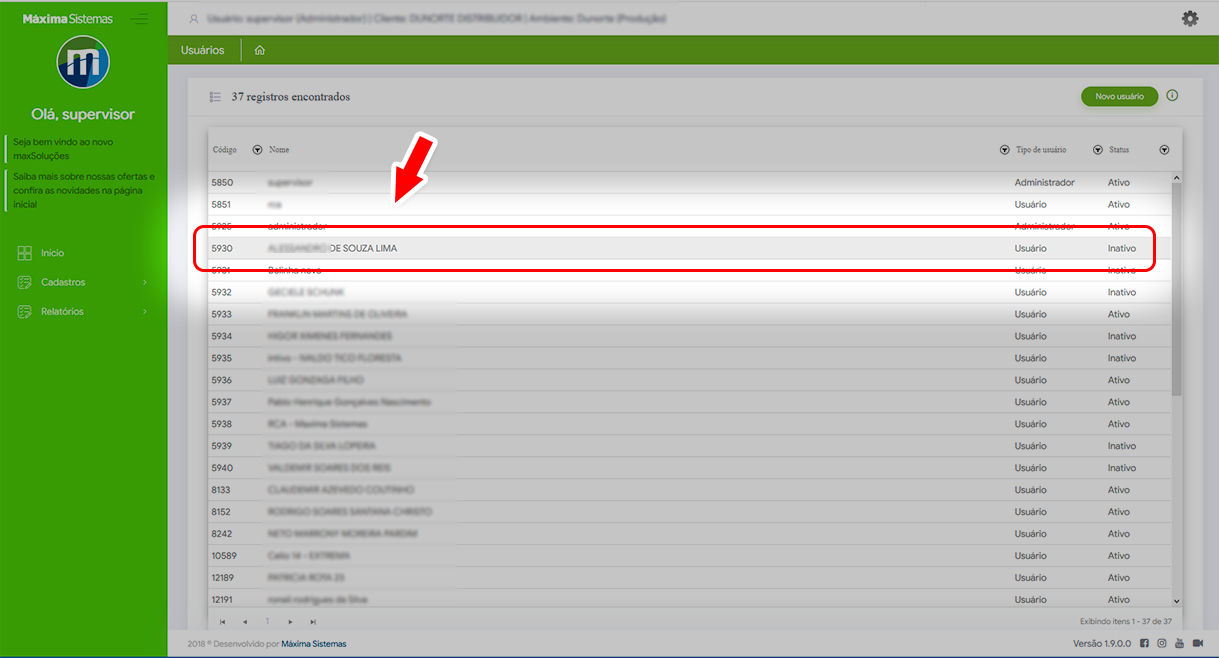This screenshot has width=1219, height=658.
Task: Open the Instagram icon in footer
Action: pyautogui.click(x=1162, y=643)
